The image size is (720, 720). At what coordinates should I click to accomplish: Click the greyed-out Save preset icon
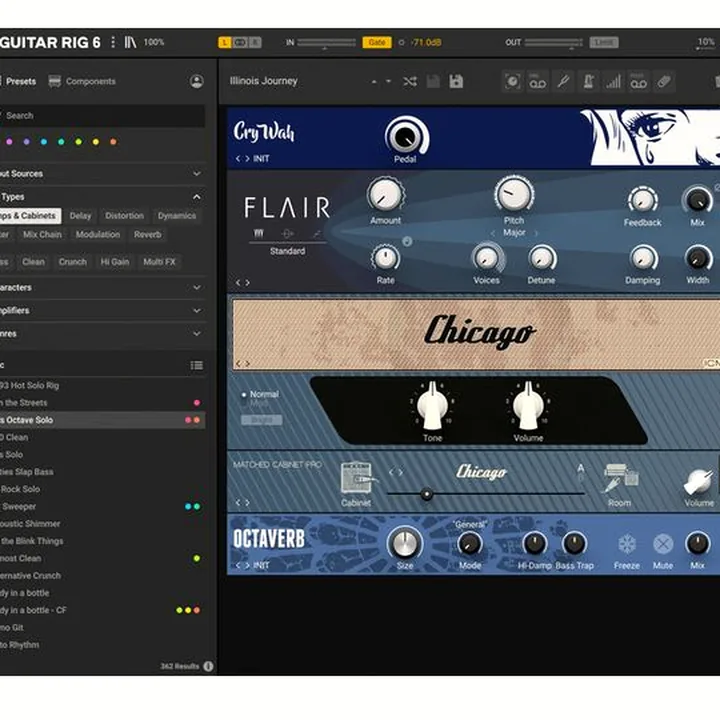(x=433, y=82)
